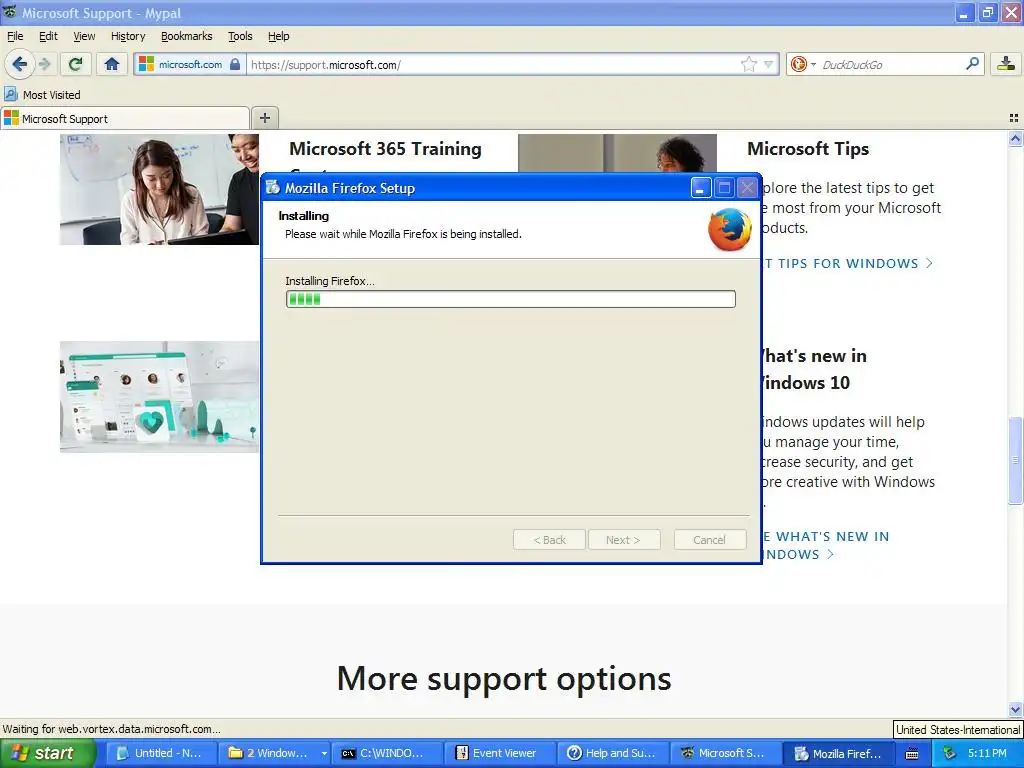The height and width of the screenshot is (768, 1024).
Task: Click the Cancel button in Firefox Setup
Action: coord(710,539)
